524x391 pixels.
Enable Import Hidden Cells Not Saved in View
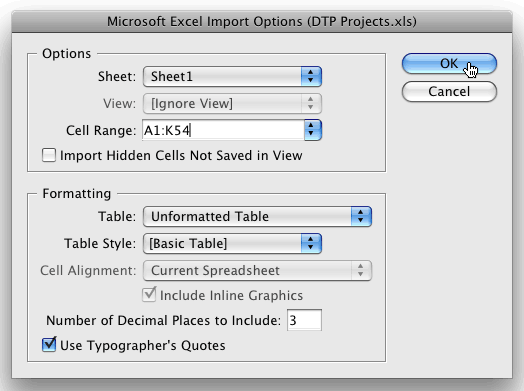coord(49,155)
